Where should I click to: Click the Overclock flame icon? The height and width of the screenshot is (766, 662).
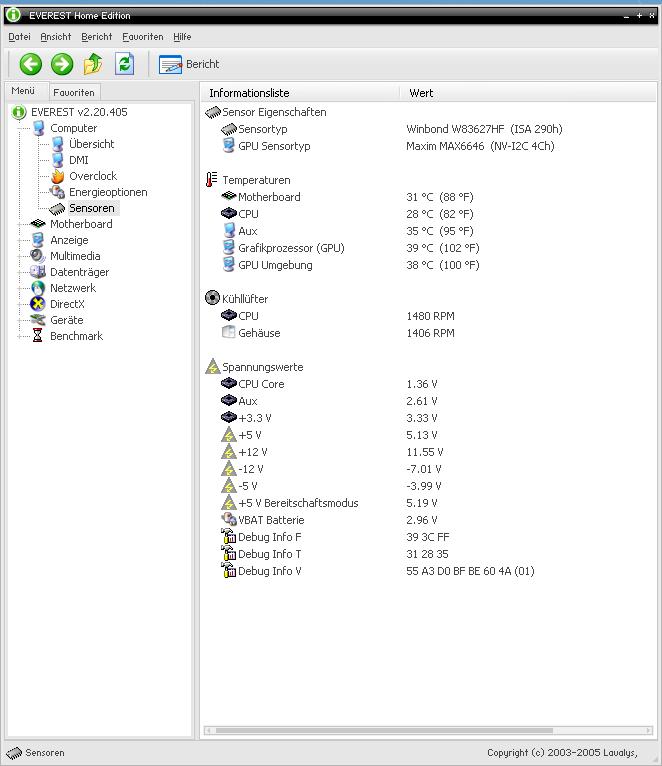[58, 176]
